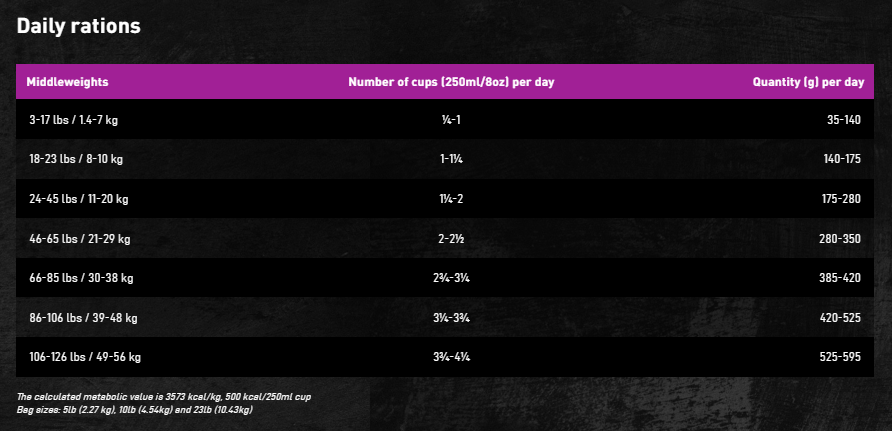
Task: Click the calculated metabolic value footnote
Action: [x=163, y=397]
